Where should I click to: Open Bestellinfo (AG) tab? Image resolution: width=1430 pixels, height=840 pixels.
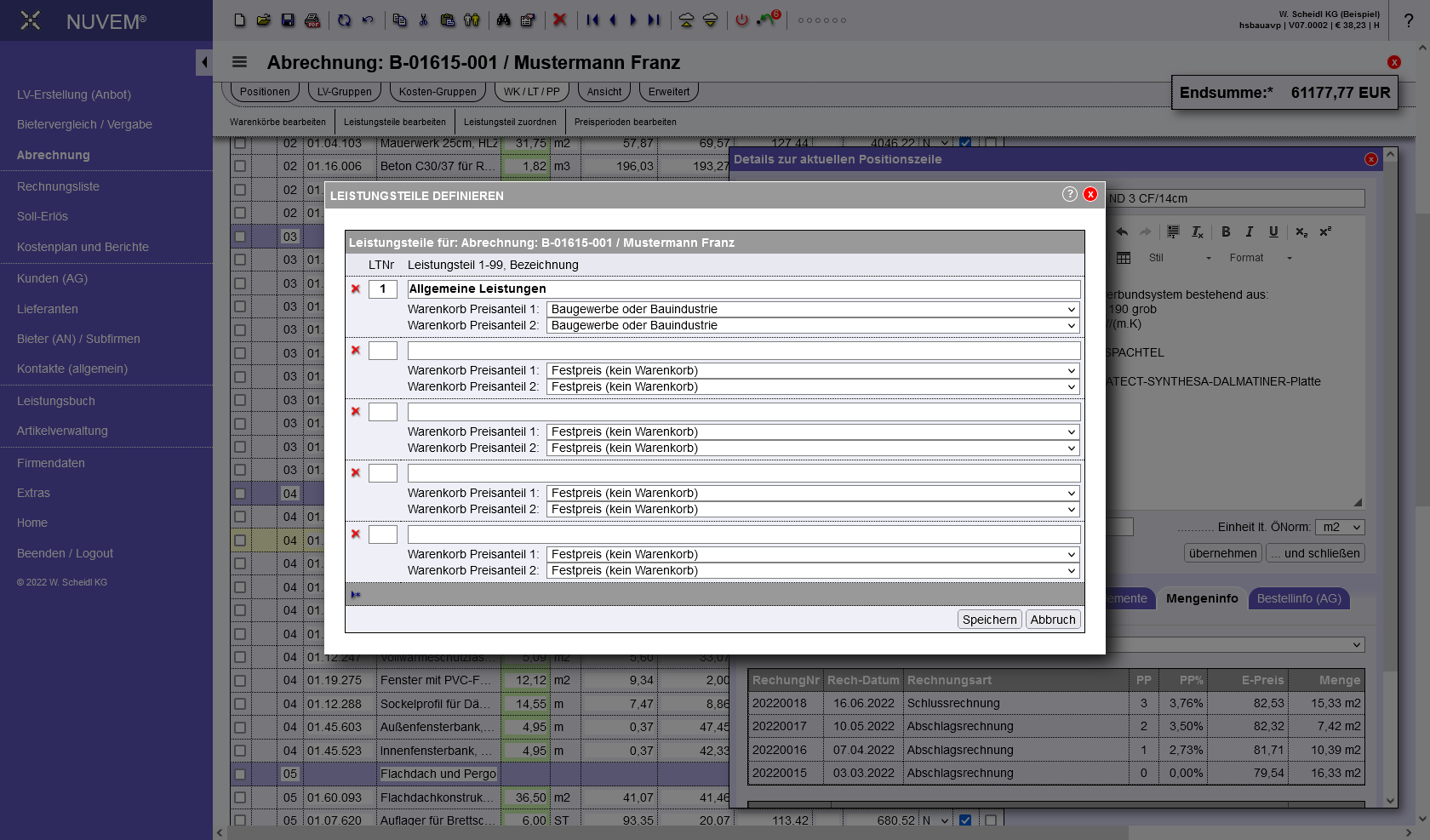tap(1299, 599)
